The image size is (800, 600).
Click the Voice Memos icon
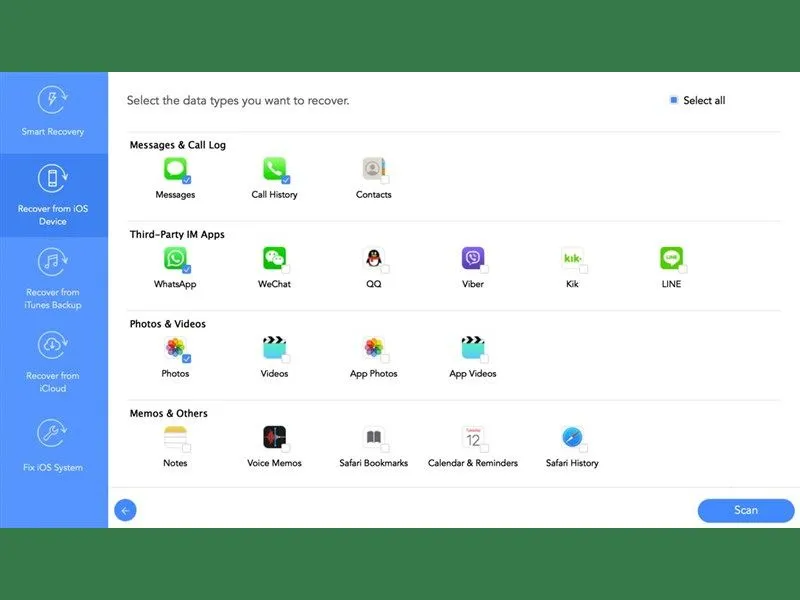click(x=274, y=437)
